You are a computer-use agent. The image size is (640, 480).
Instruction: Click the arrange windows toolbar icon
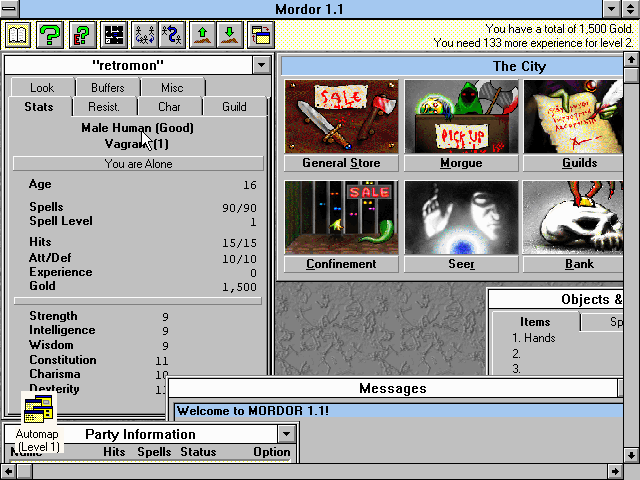[261, 35]
